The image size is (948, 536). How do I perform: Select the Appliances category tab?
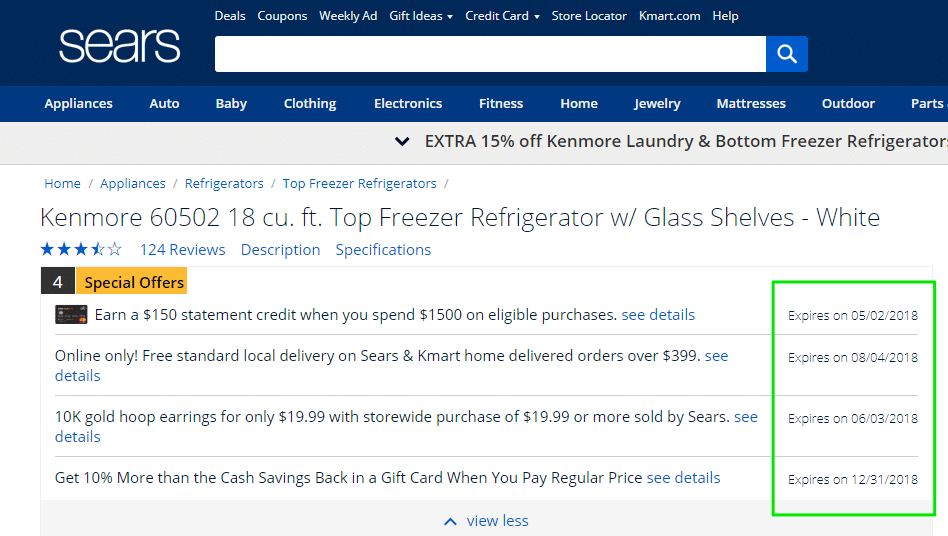(79, 103)
